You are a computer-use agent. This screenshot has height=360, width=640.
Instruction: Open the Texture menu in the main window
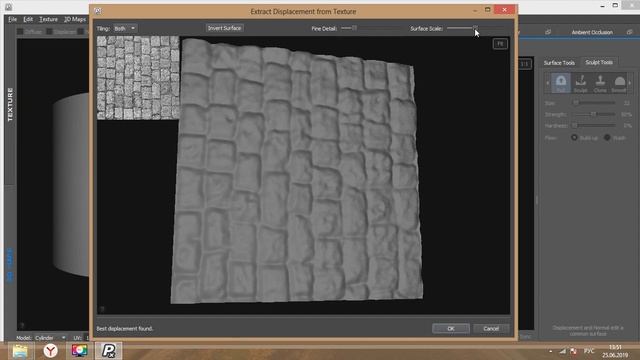click(48, 19)
